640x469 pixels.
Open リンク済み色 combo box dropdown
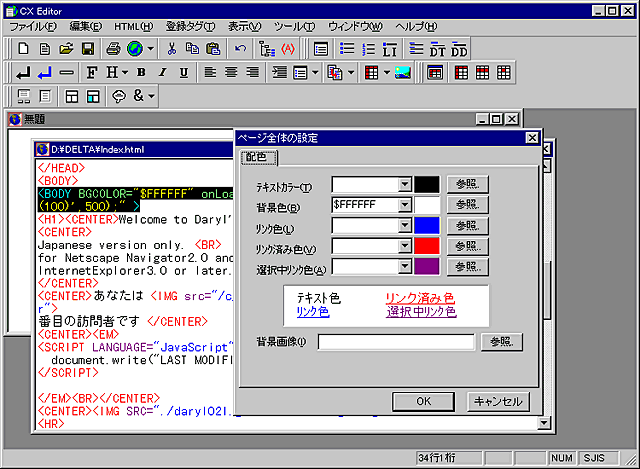pyautogui.click(x=404, y=246)
